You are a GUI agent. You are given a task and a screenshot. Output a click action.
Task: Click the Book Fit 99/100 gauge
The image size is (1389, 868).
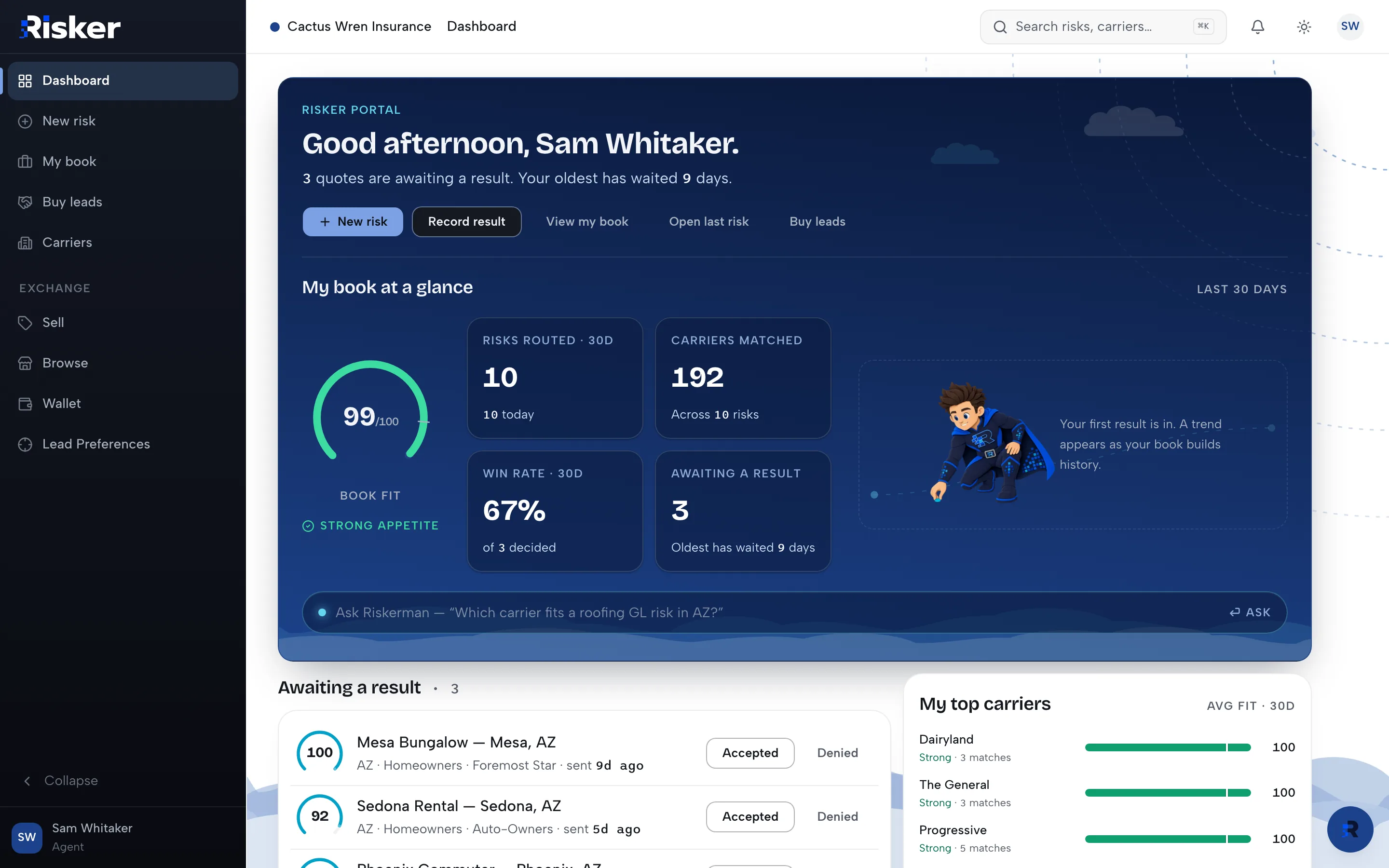pos(370,411)
